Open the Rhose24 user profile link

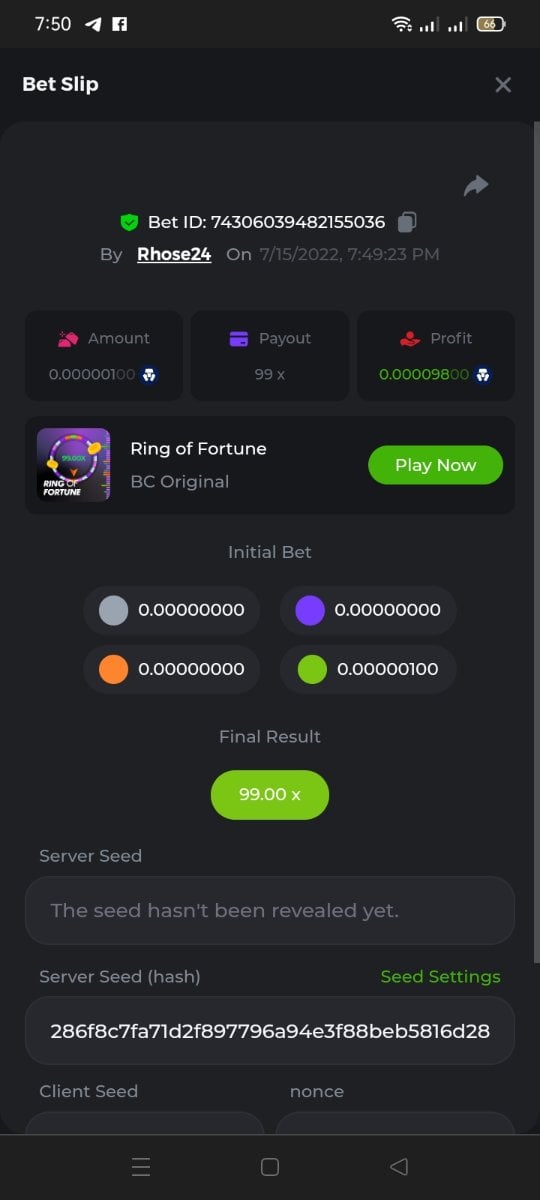coord(174,254)
